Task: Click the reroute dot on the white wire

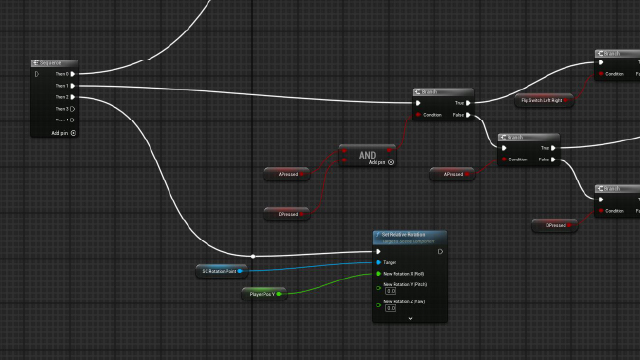Action: pyautogui.click(x=253, y=256)
